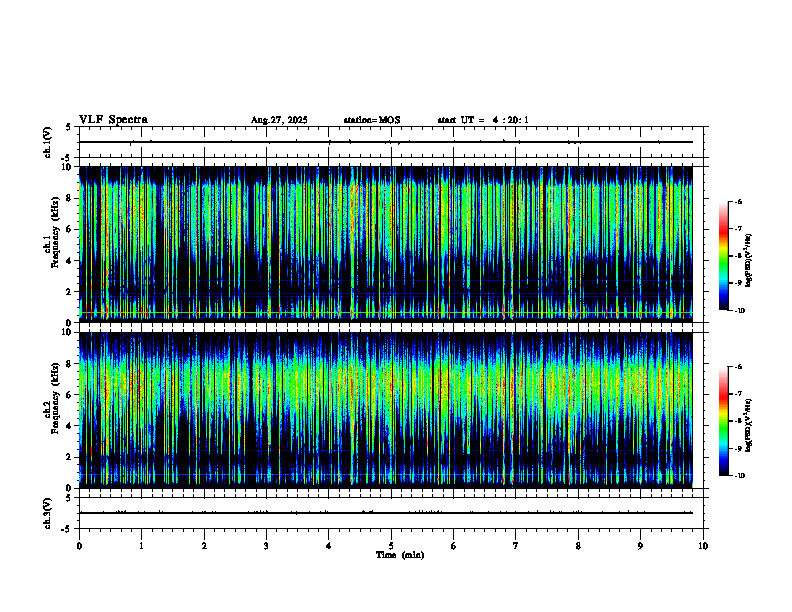Image resolution: width=792 pixels, height=612 pixels.
Task: Click inside the ch.2 spectrogram panel
Action: [386, 410]
